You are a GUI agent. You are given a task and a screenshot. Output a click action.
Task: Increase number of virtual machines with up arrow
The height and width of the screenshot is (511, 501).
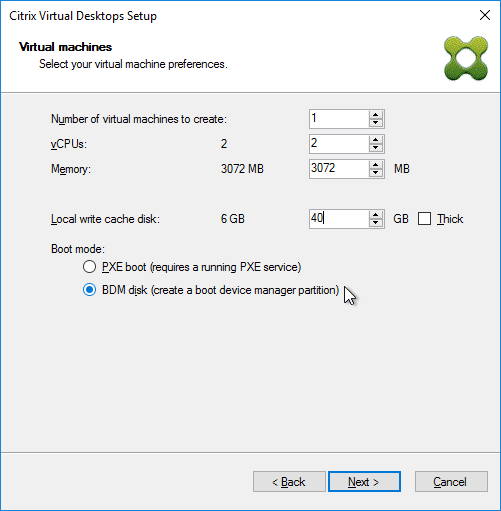pos(376,115)
